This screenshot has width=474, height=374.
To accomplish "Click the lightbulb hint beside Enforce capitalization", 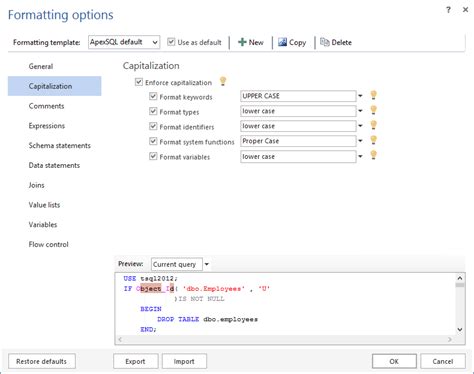I will (223, 81).
